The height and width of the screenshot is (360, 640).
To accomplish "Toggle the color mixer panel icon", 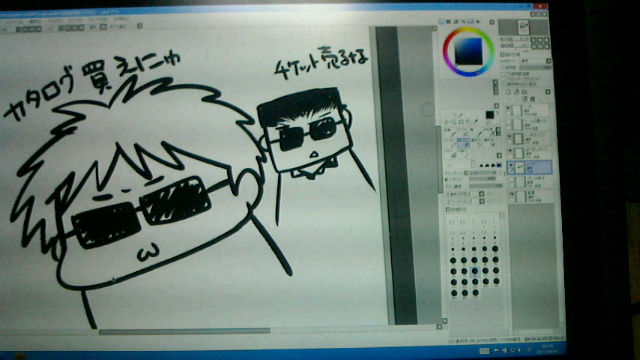I will pos(463,22).
